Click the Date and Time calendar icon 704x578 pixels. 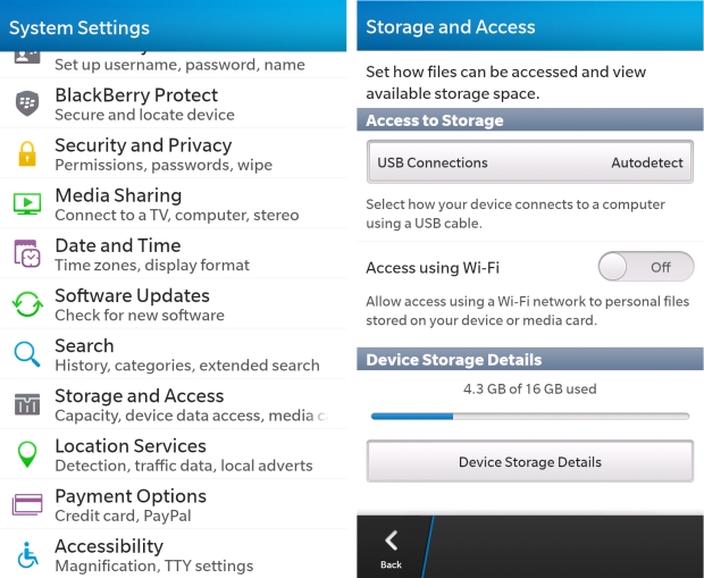click(x=27, y=254)
